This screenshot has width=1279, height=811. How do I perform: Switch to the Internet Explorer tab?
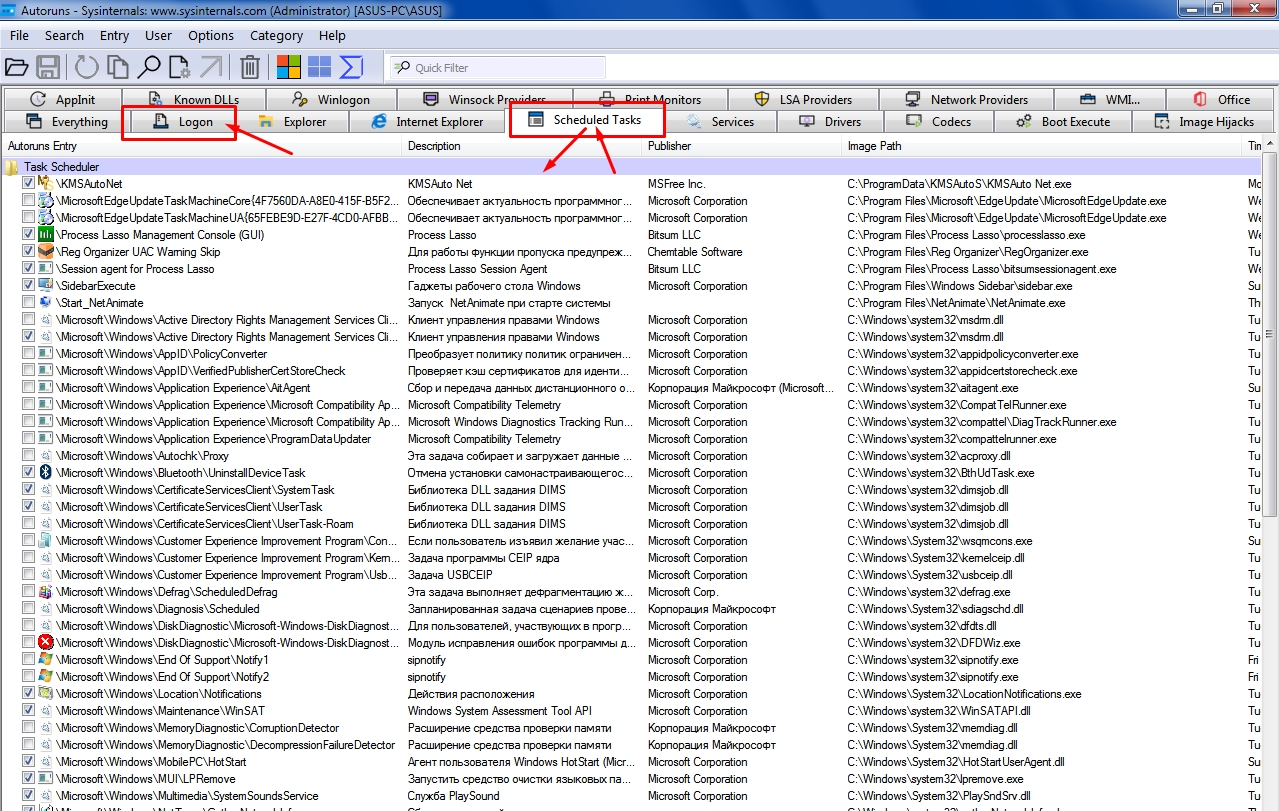pos(427,122)
